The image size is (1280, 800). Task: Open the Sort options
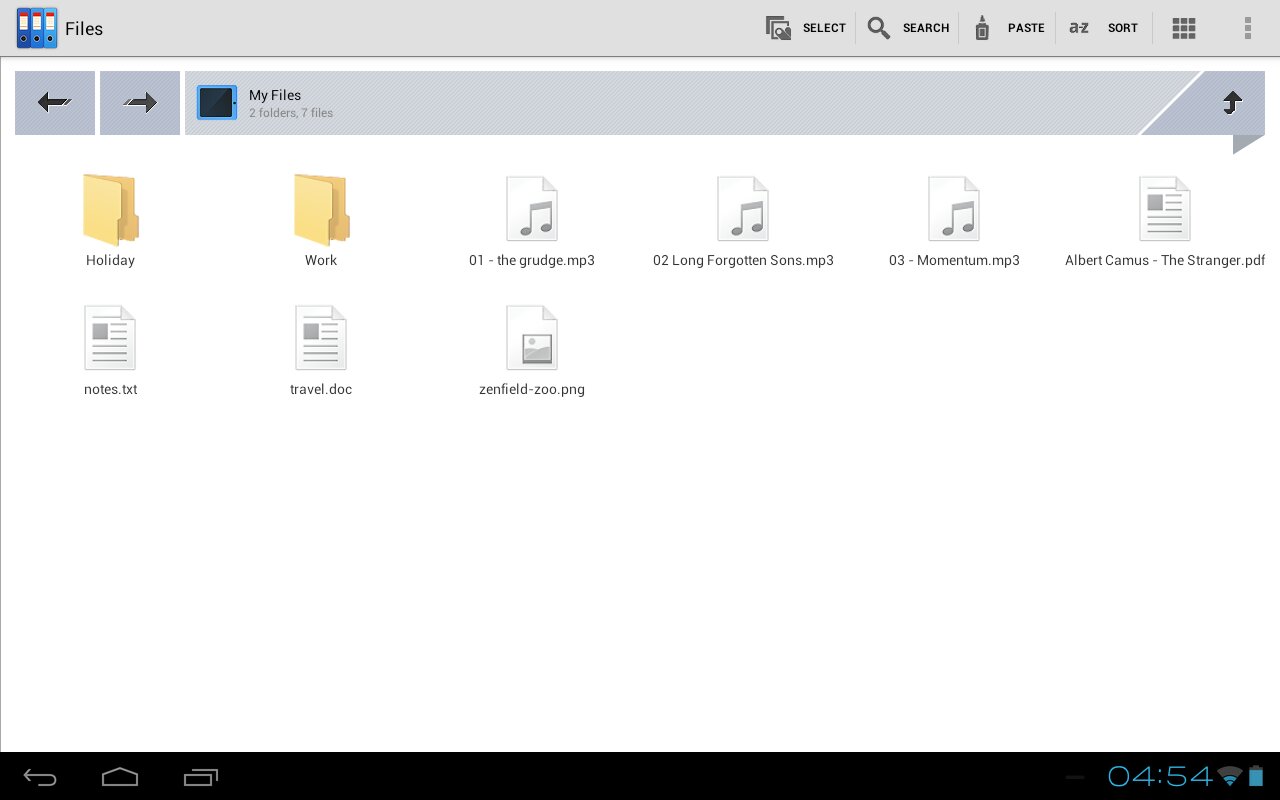[1103, 28]
